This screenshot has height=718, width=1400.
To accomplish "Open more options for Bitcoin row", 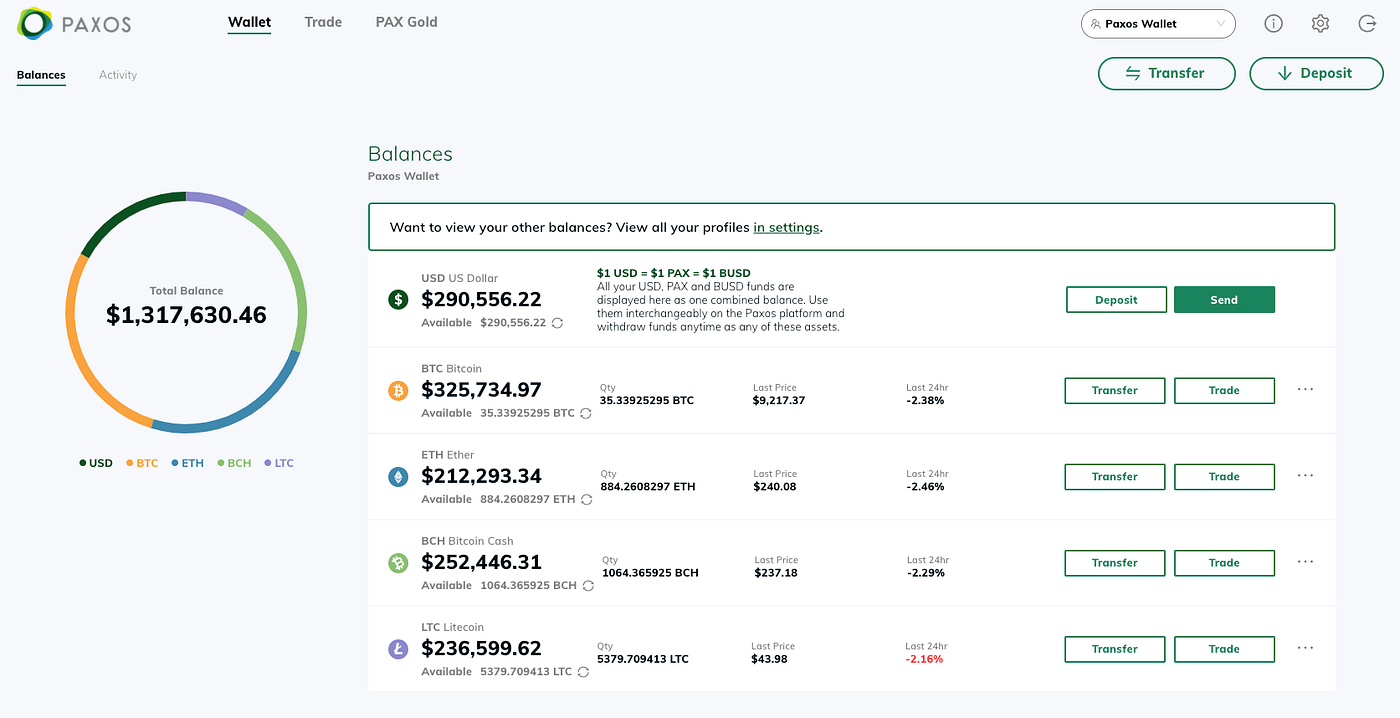I will 1305,390.
